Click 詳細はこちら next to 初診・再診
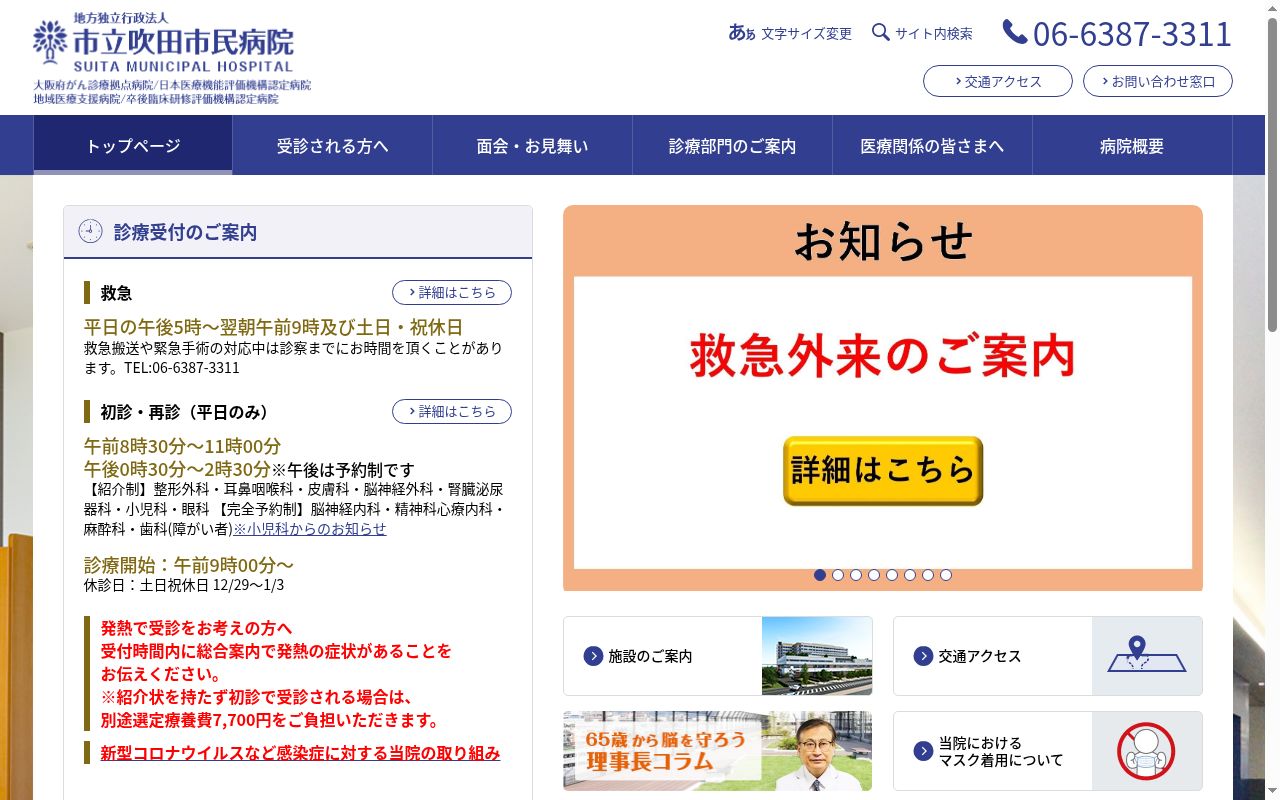The height and width of the screenshot is (800, 1280). tap(452, 411)
